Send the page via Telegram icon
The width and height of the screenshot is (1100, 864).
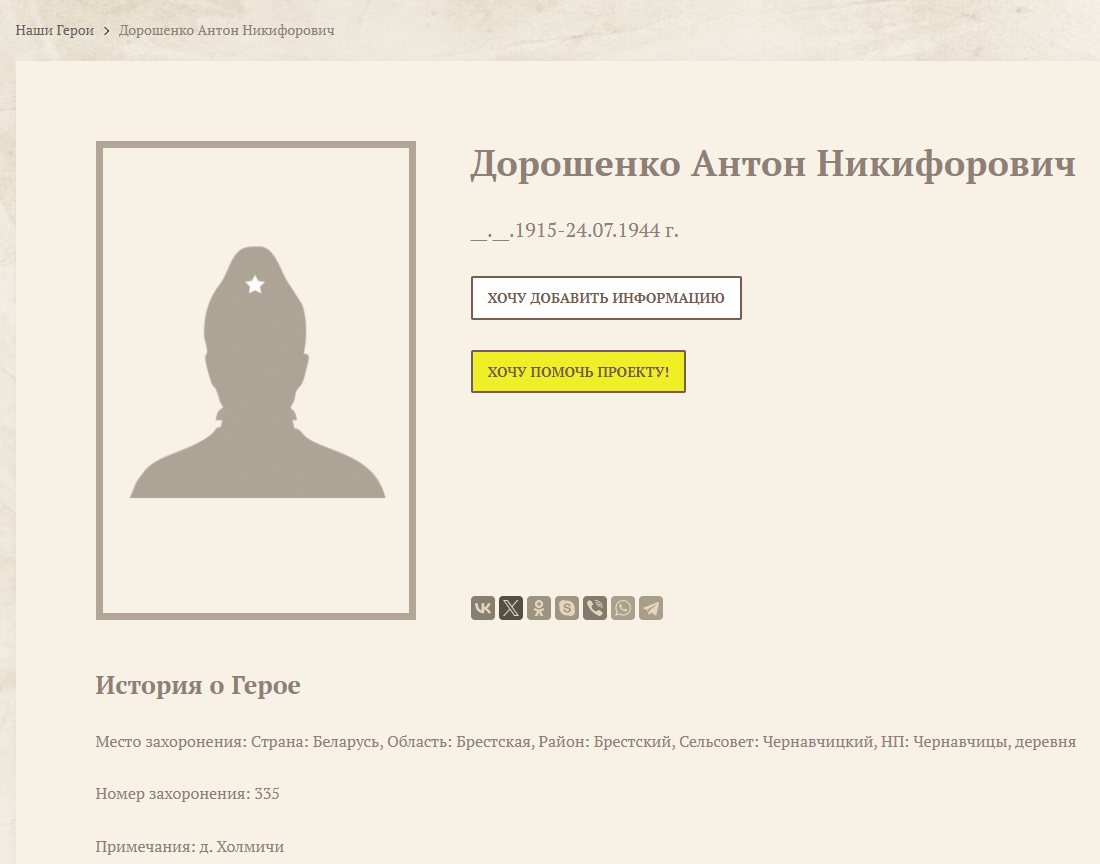(650, 607)
